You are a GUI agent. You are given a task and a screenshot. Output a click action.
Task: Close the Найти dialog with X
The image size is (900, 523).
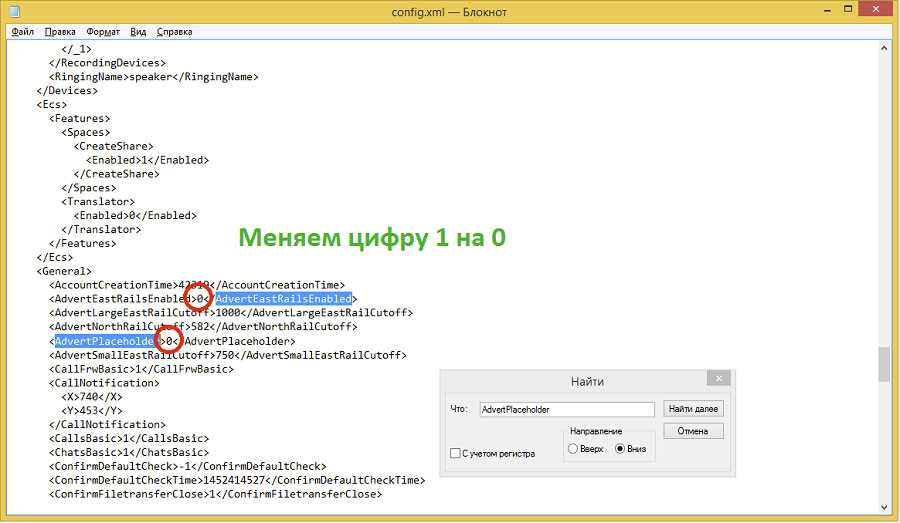click(717, 379)
